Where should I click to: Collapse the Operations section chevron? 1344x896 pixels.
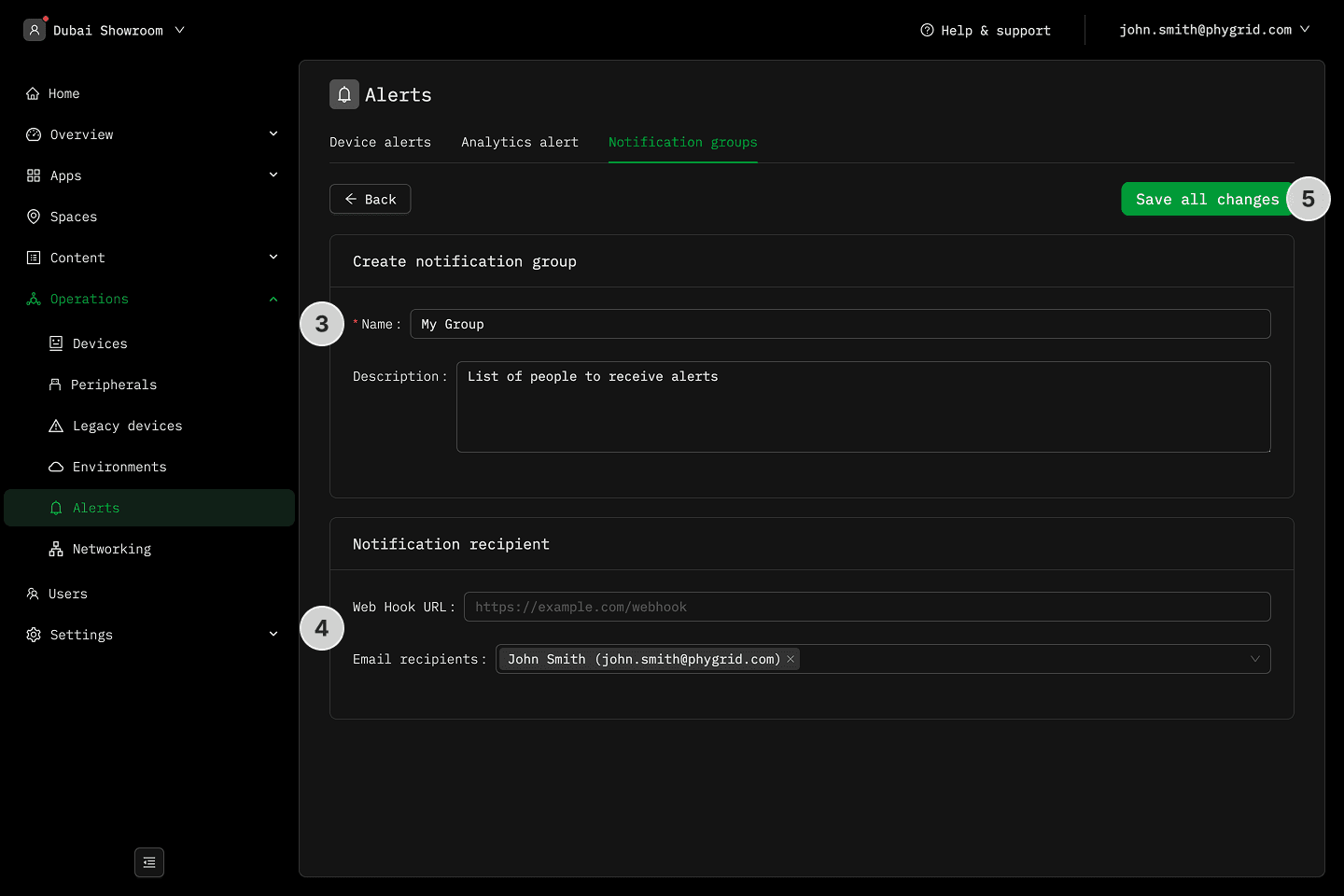273,299
